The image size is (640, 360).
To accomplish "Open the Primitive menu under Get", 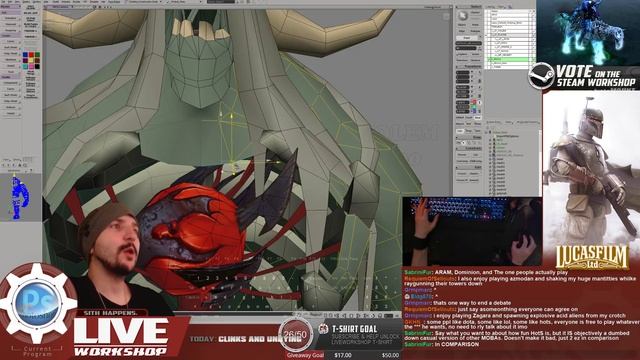I will [11, 18].
